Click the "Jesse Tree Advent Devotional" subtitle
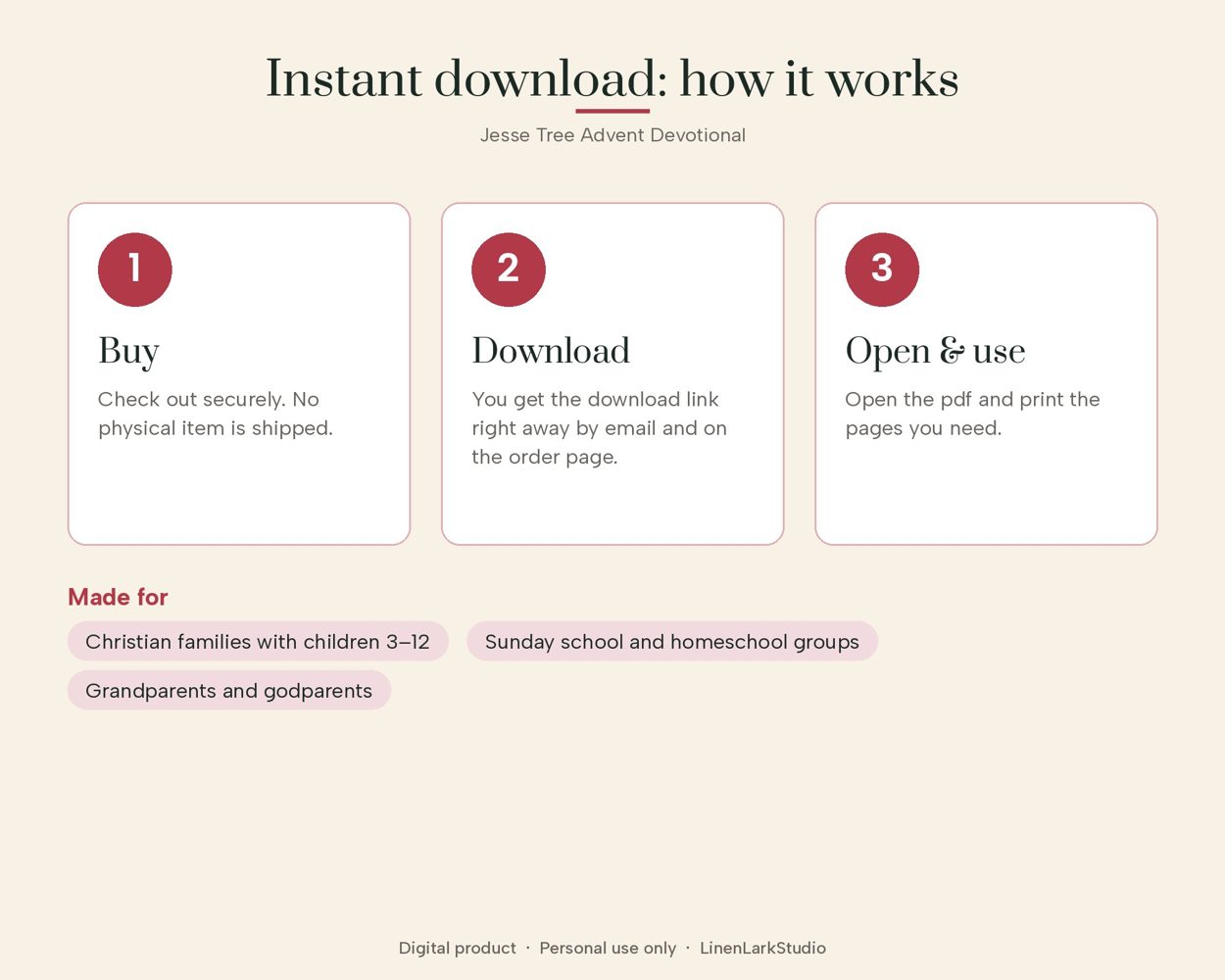Screen dimensions: 1225x980 tap(612, 135)
